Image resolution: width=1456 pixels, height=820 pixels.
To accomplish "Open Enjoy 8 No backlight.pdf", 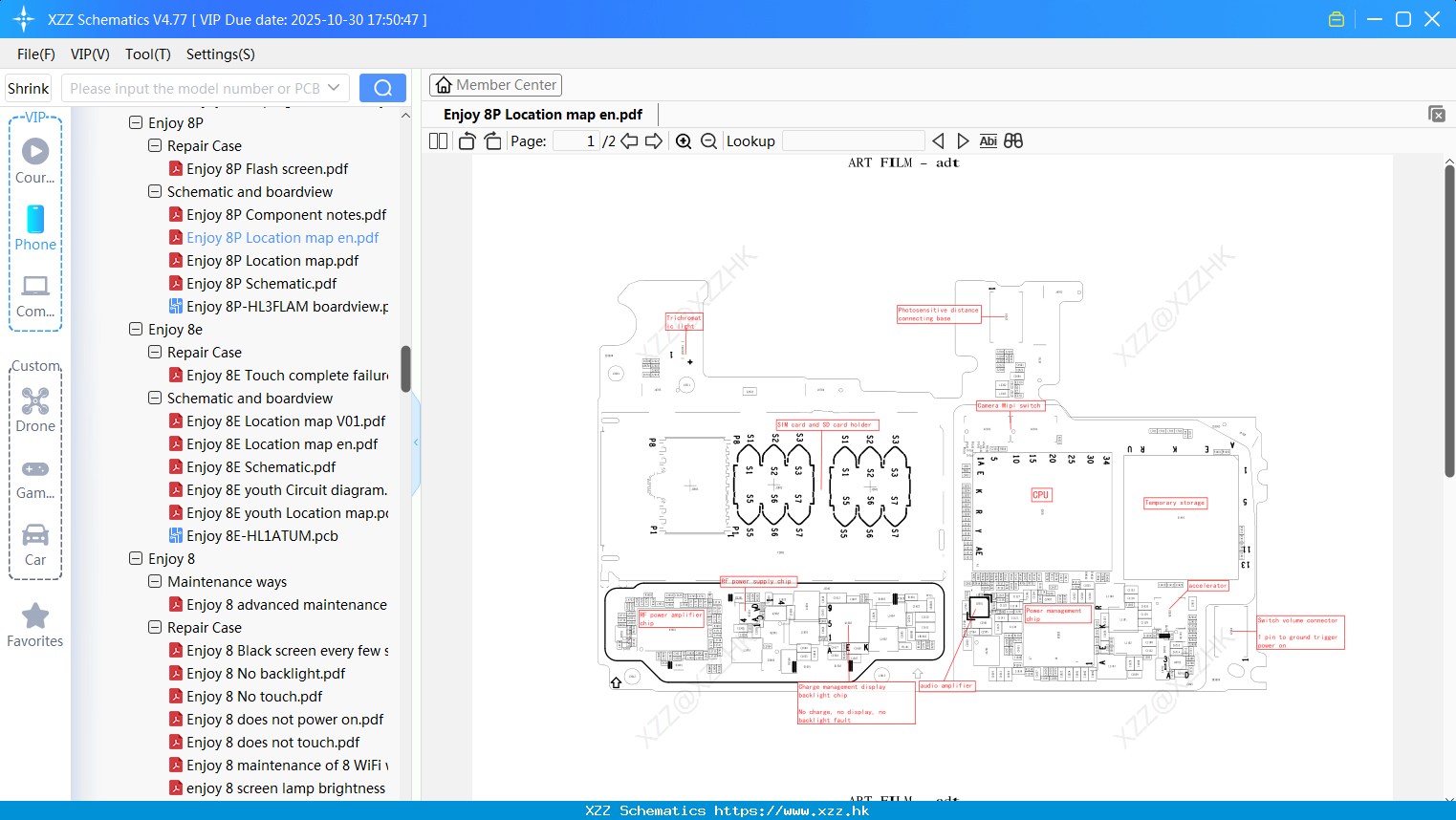I will (x=257, y=674).
